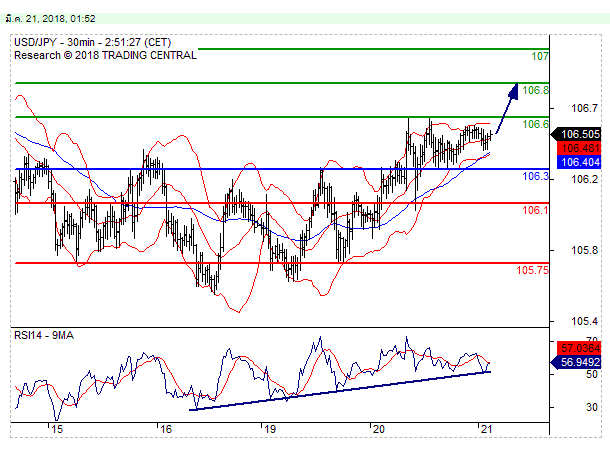This screenshot has width=610, height=451.
Task: Click the "RSI14 - 9MA" indicator label
Action: 44,335
